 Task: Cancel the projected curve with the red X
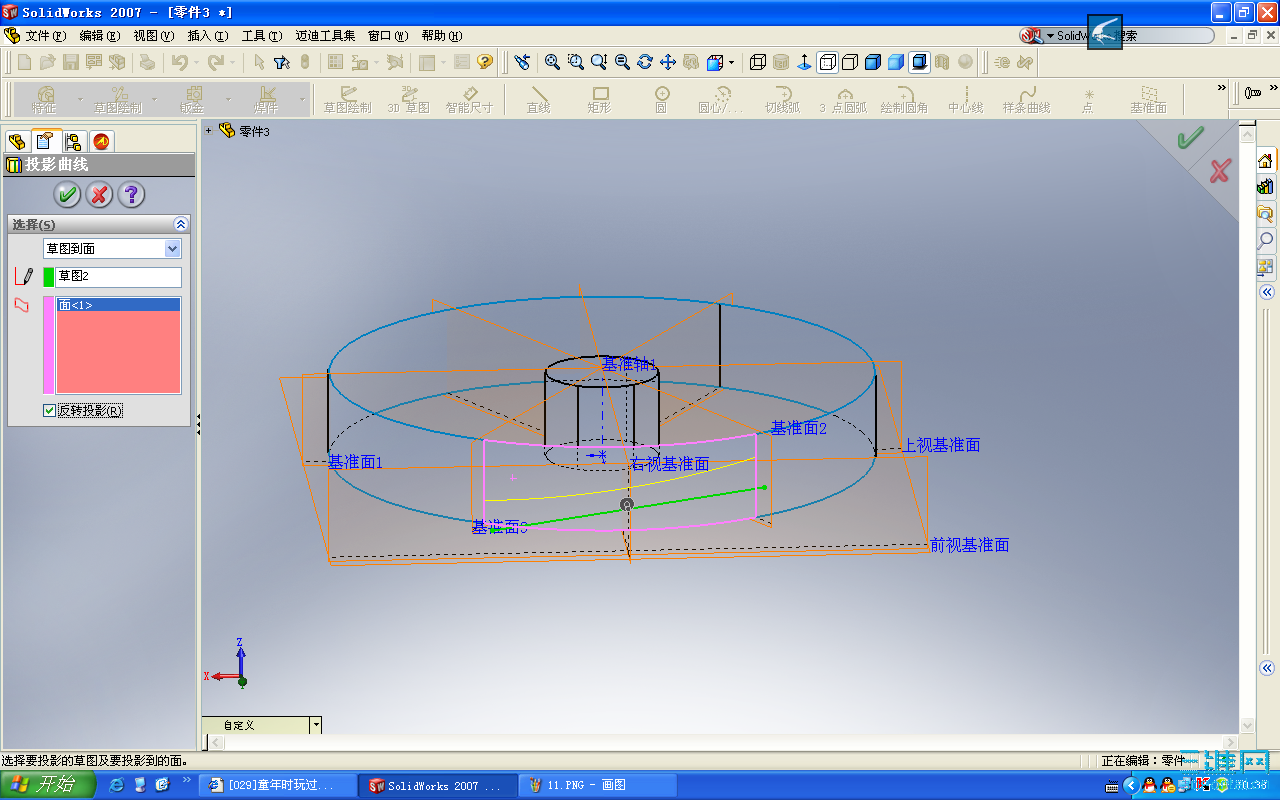coord(99,194)
